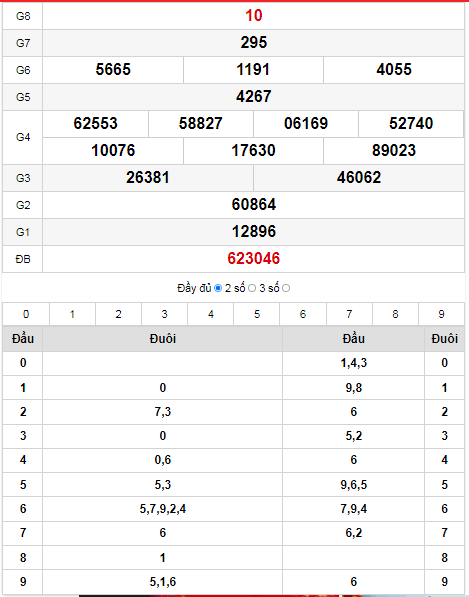Open digit filter tab 1
Viewport: 469px width, 597px height.
72,314
